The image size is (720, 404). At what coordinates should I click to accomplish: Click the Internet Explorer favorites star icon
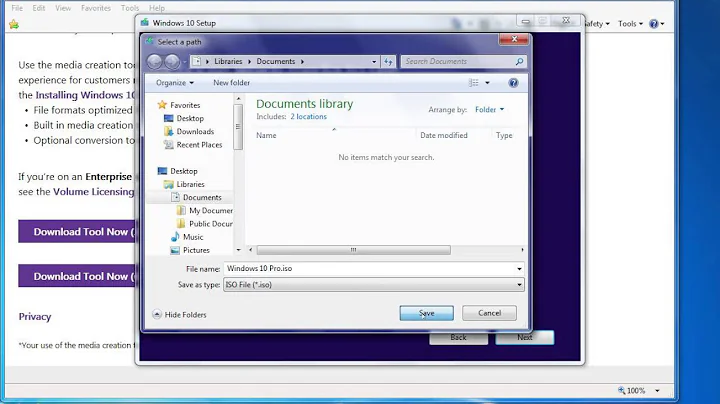coord(14,24)
